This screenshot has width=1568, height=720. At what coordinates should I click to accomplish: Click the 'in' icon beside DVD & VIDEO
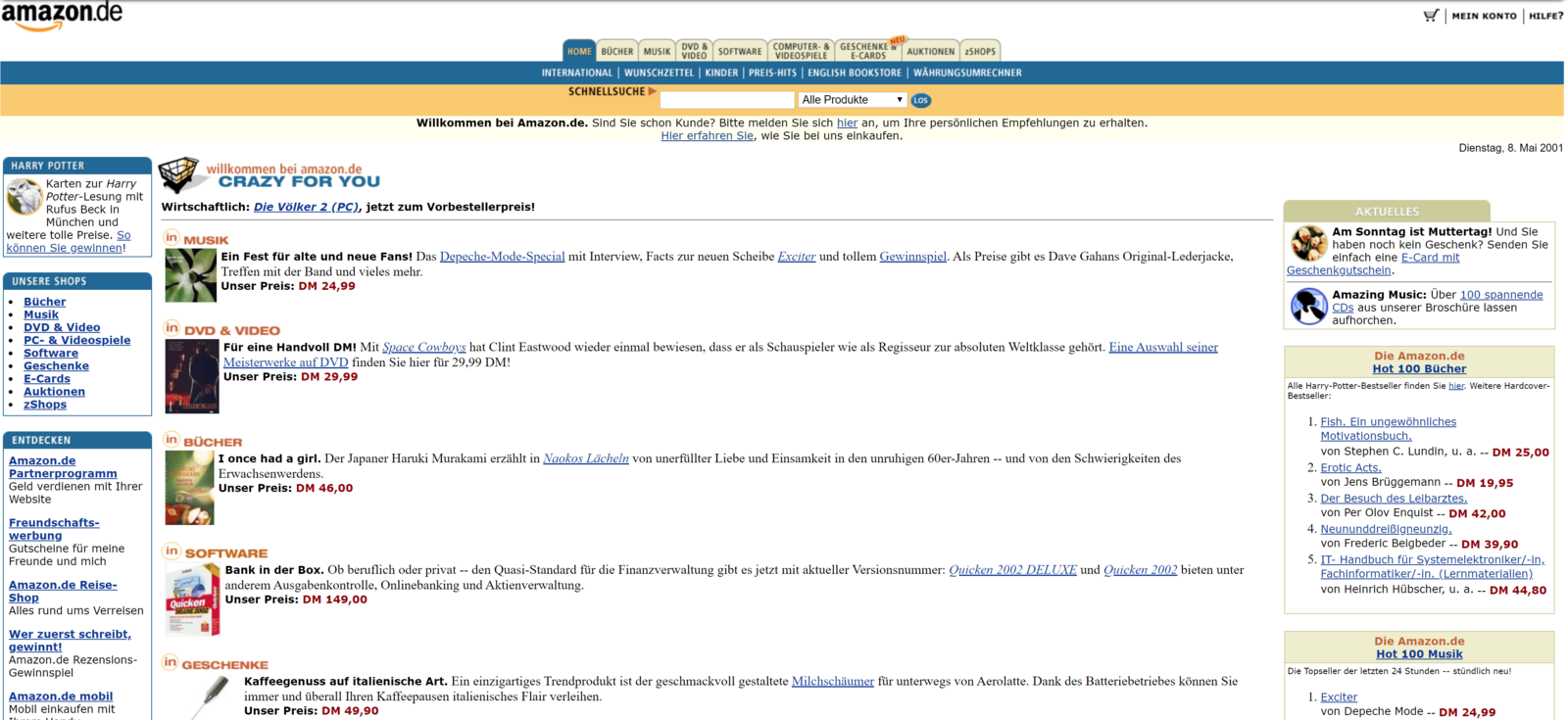click(x=171, y=328)
